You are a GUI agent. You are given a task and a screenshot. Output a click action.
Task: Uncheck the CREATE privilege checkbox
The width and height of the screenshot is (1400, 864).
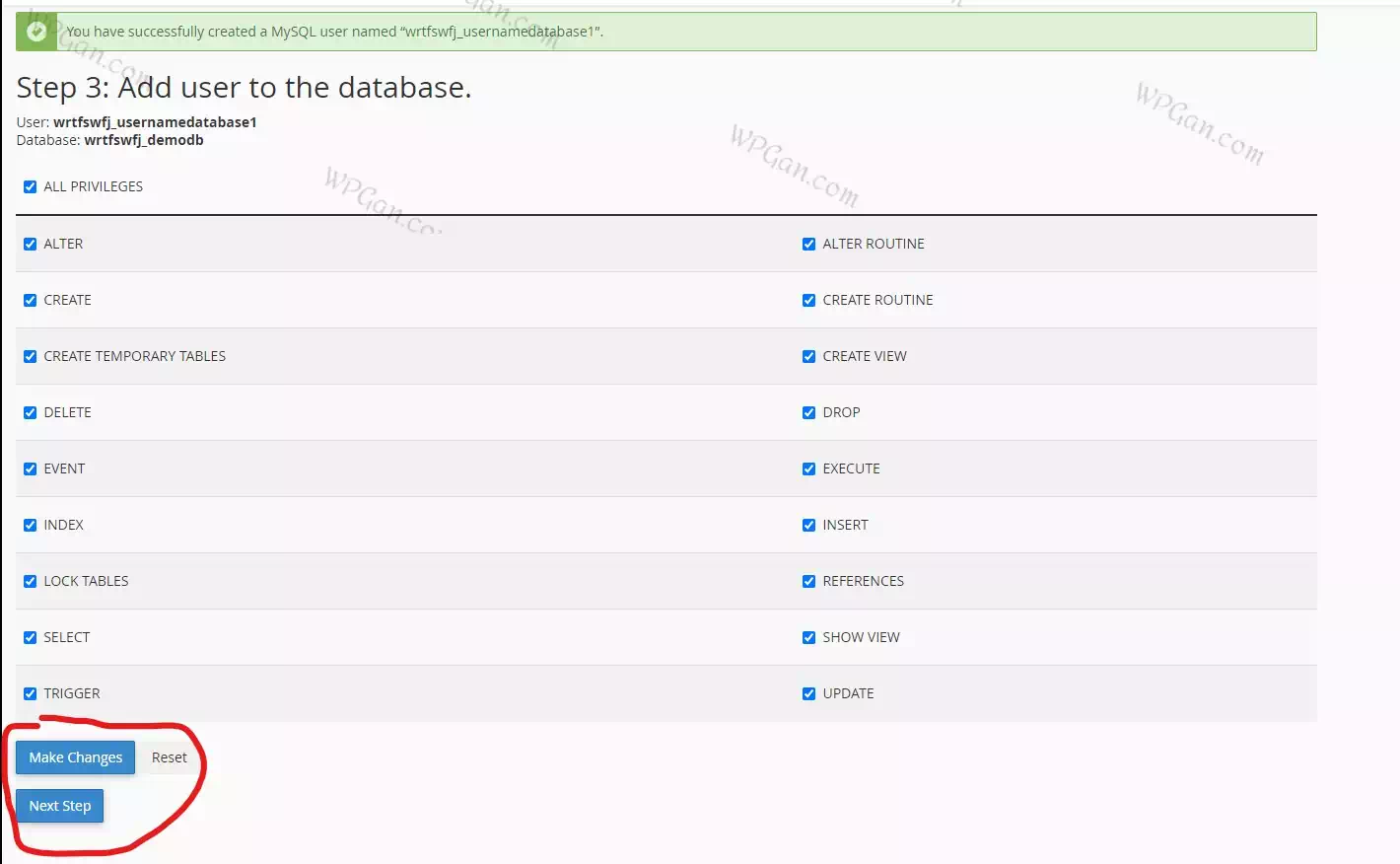pos(30,300)
